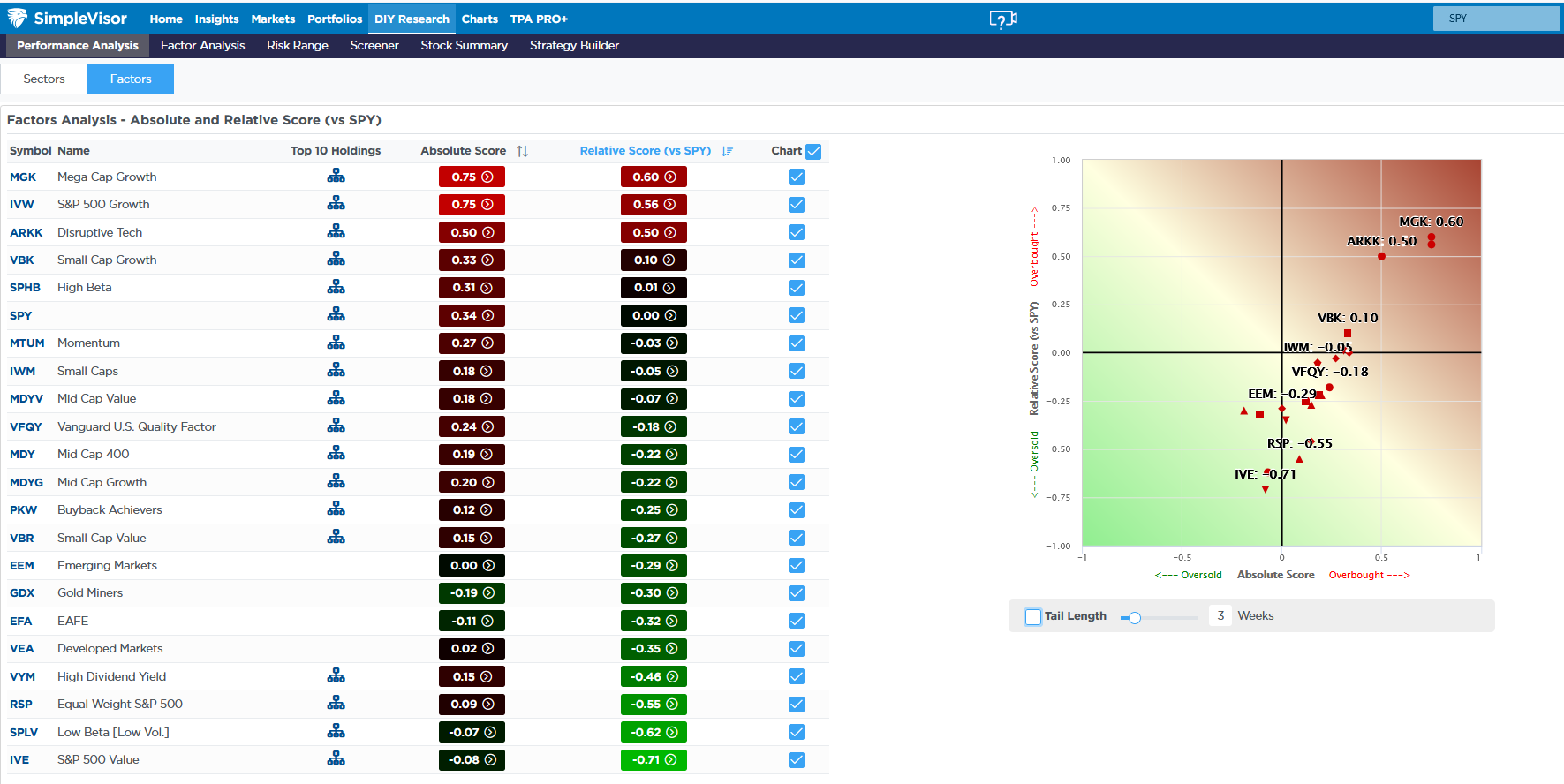Open the MGK symbol link

point(23,177)
